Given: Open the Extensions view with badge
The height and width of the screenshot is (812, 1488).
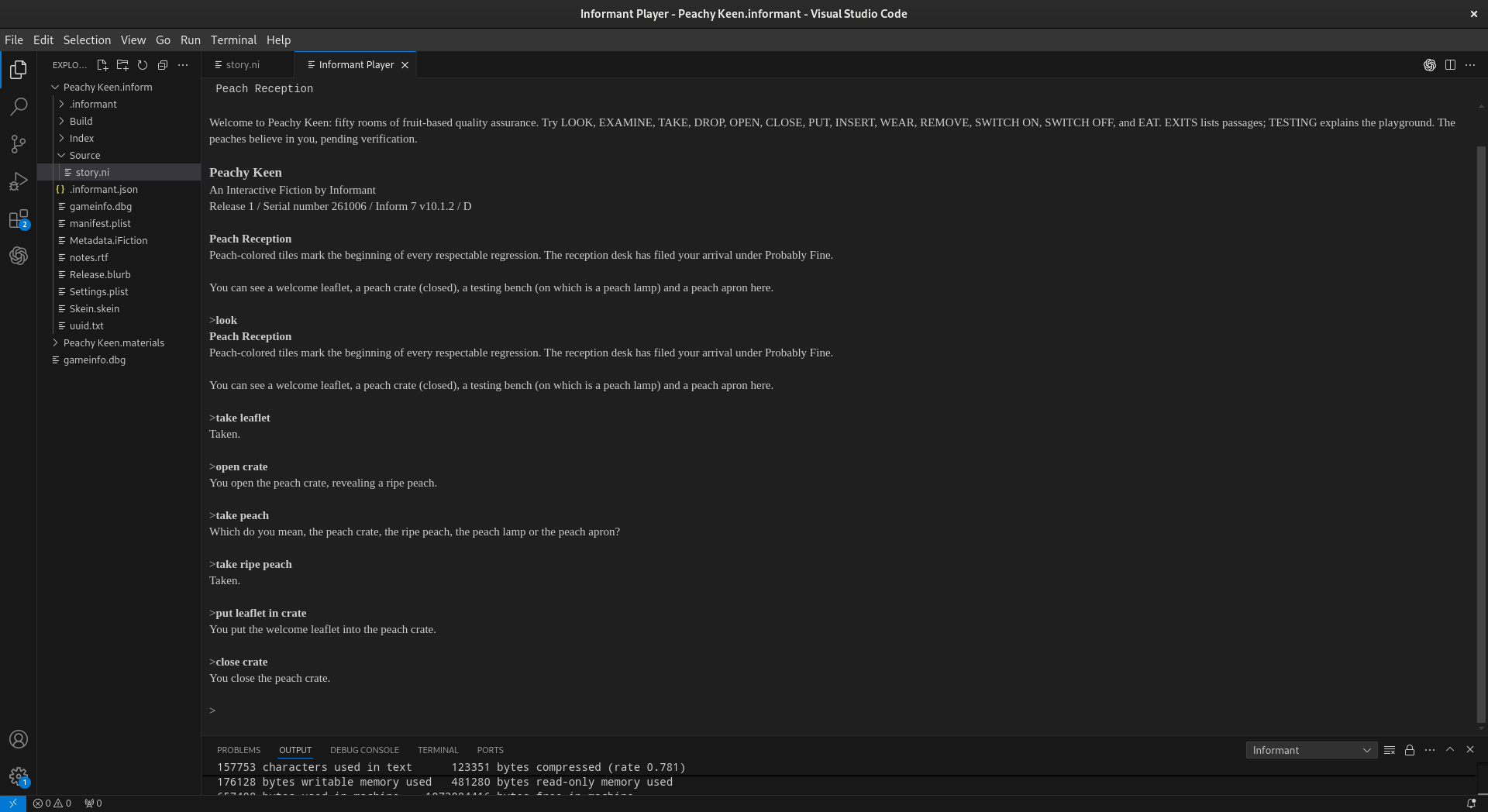Looking at the screenshot, I should pos(19,219).
